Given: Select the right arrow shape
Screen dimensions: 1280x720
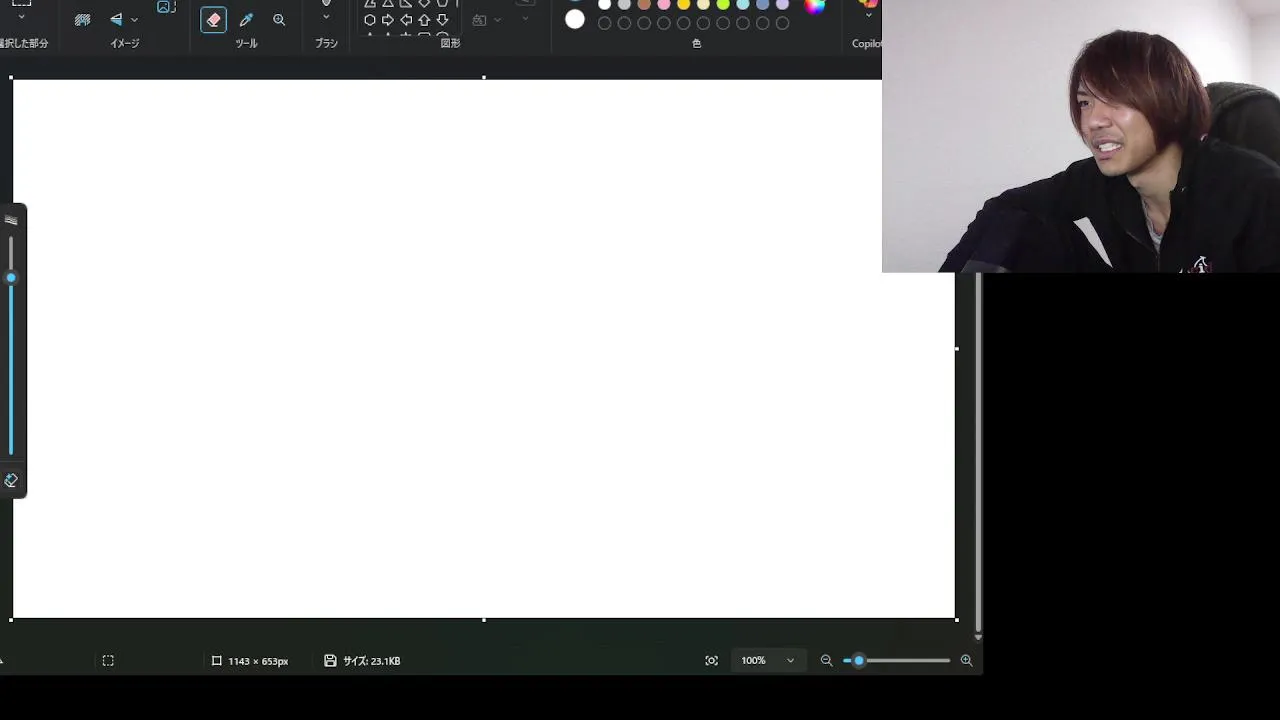Looking at the screenshot, I should [x=388, y=20].
